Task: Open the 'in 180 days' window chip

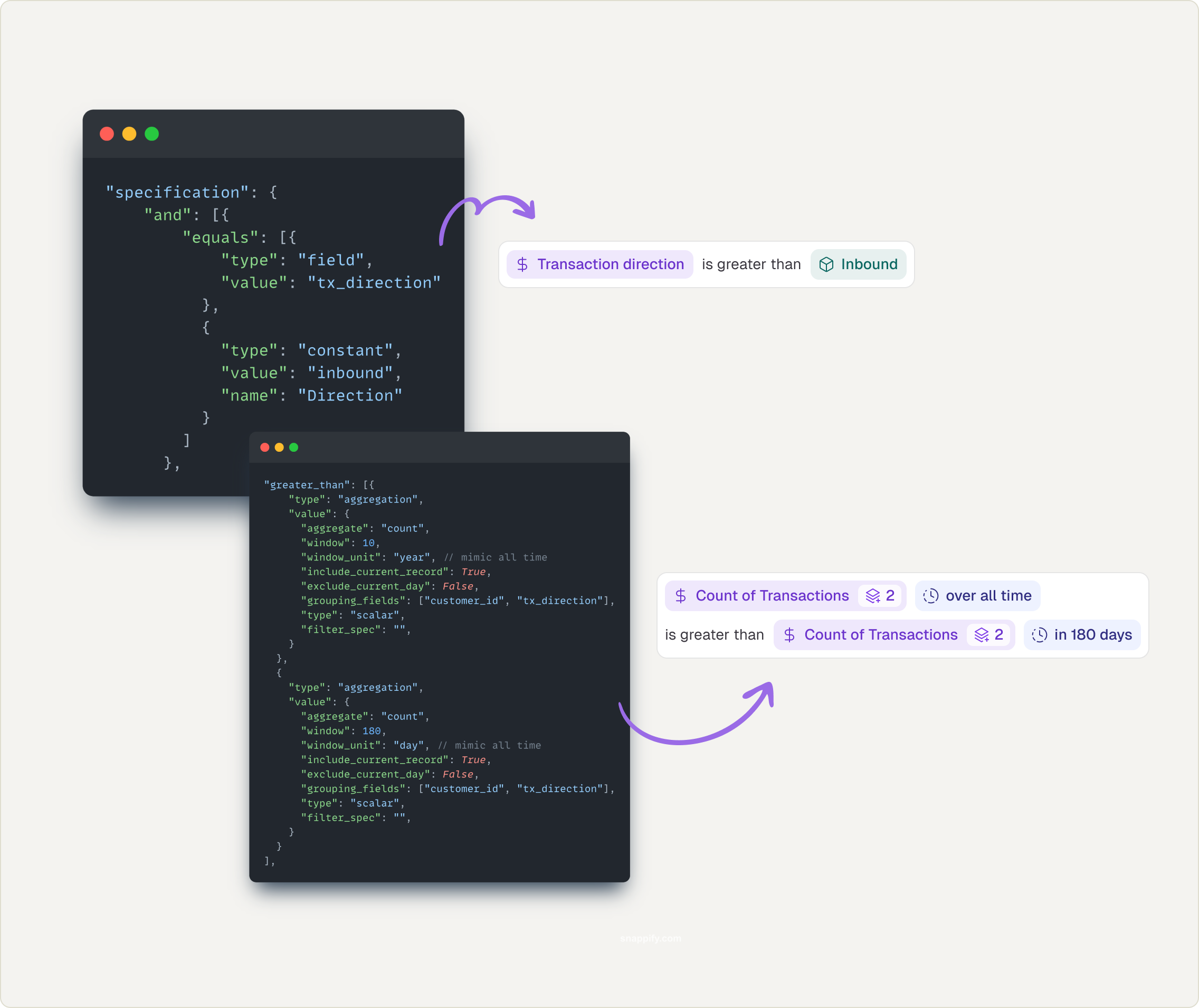Action: click(1082, 635)
